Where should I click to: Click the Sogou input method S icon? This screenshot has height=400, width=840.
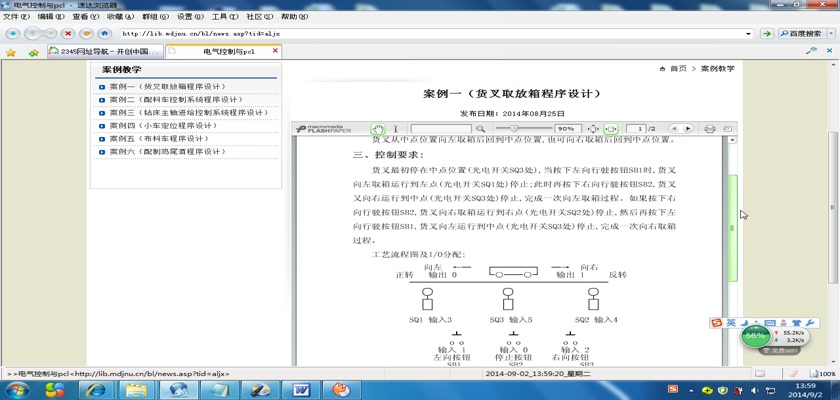(x=717, y=323)
